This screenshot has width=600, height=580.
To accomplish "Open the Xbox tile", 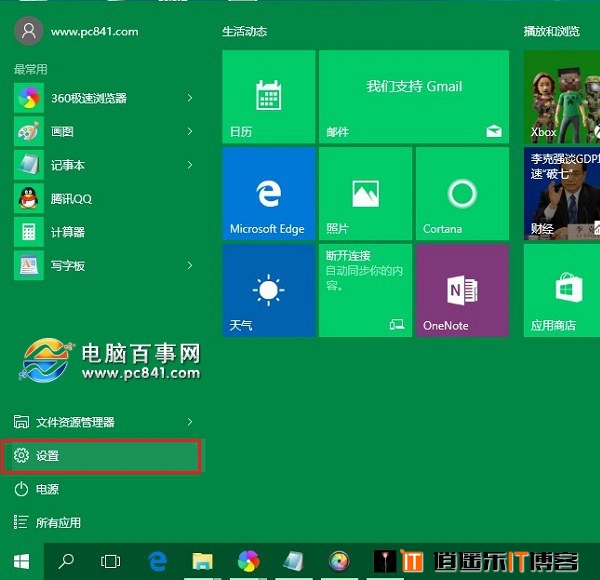I will tap(562, 97).
